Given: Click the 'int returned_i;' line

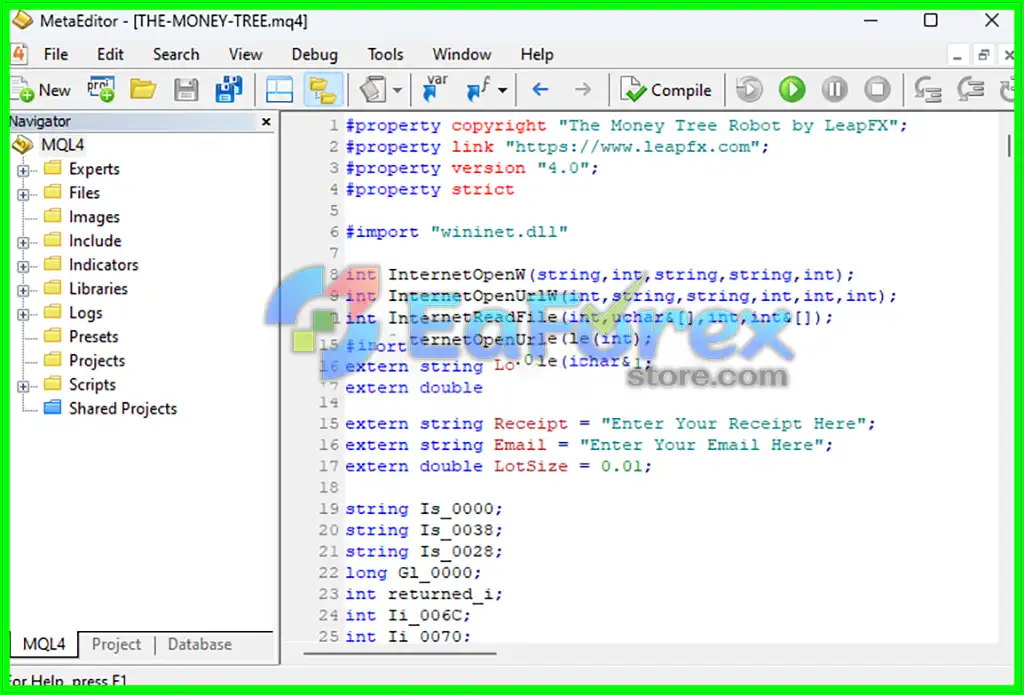Looking at the screenshot, I should pyautogui.click(x=424, y=594).
